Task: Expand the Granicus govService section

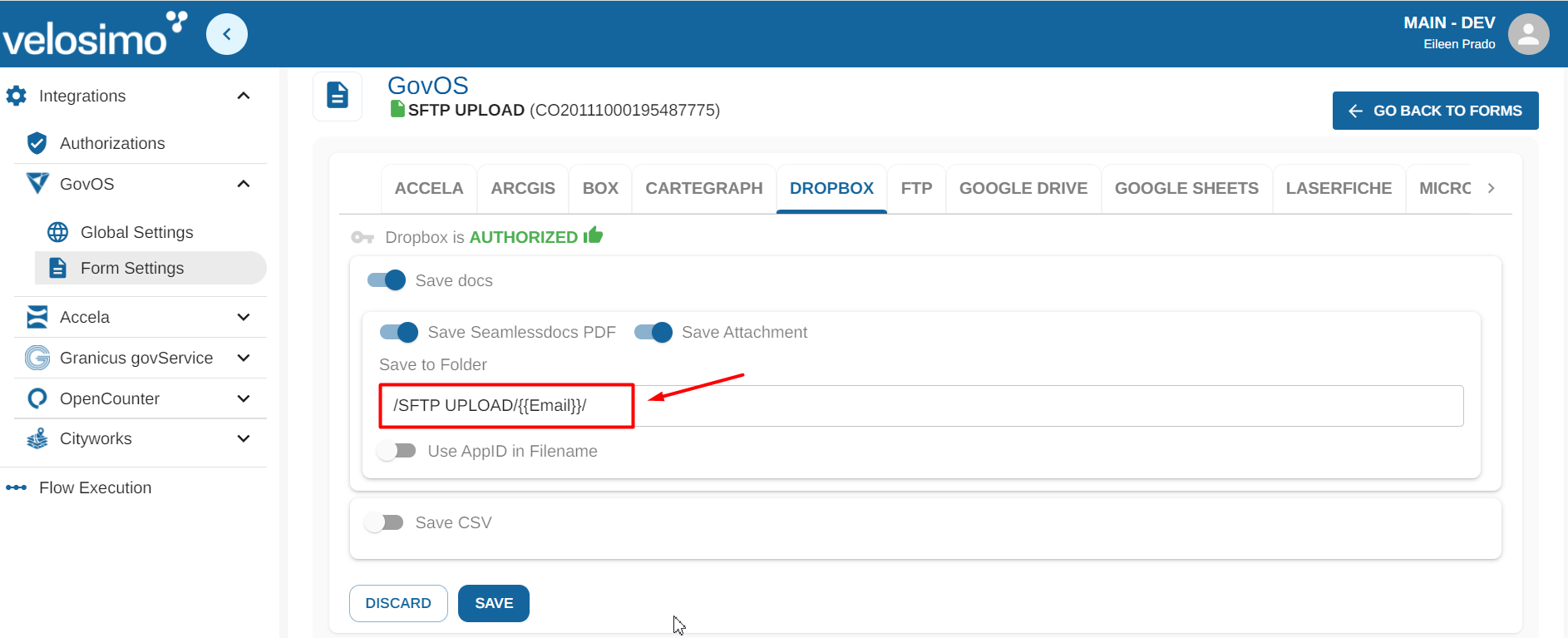Action: tap(244, 358)
